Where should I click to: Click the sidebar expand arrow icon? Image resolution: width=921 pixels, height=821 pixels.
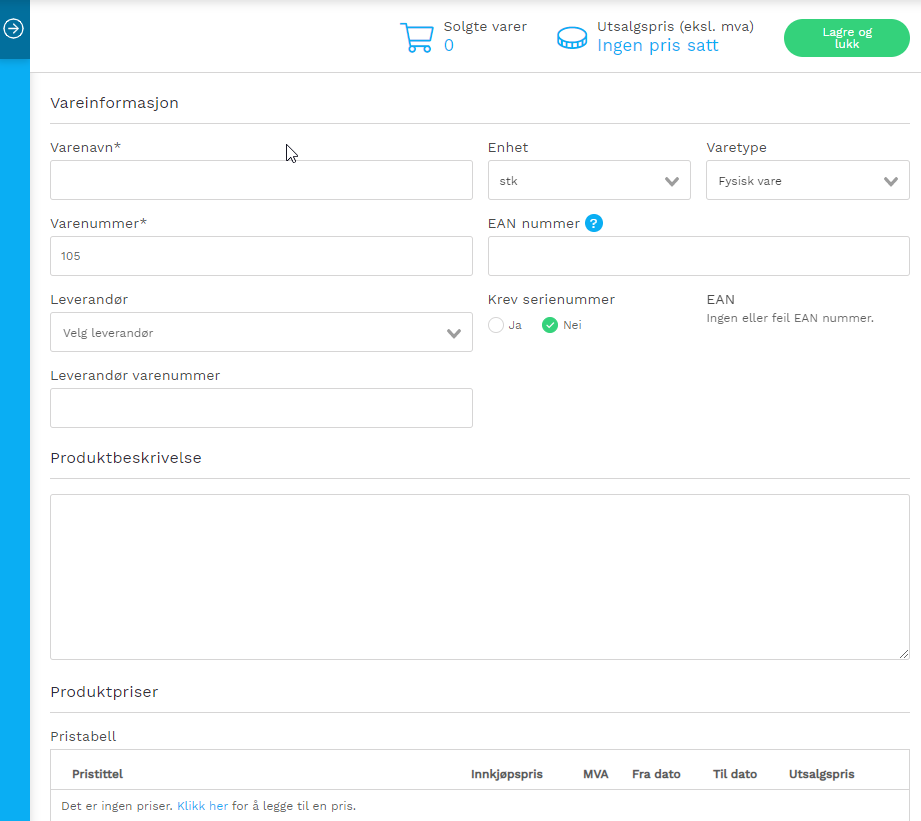(14, 28)
